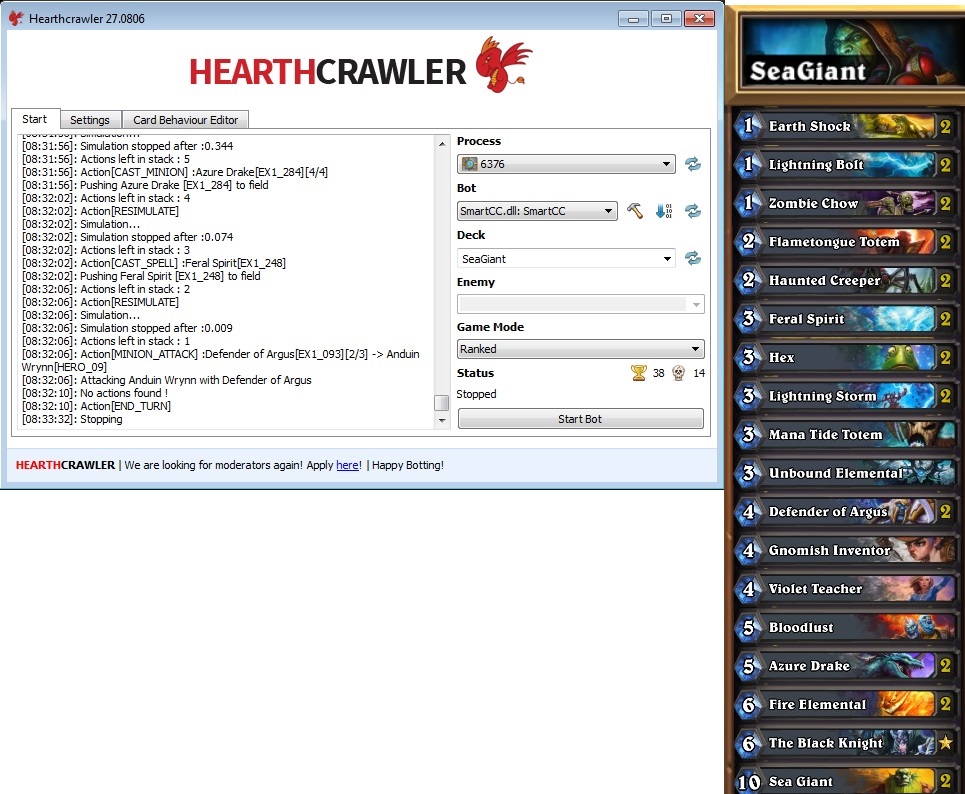The image size is (965, 794).
Task: Select the Earth Shock card
Action: [845, 126]
